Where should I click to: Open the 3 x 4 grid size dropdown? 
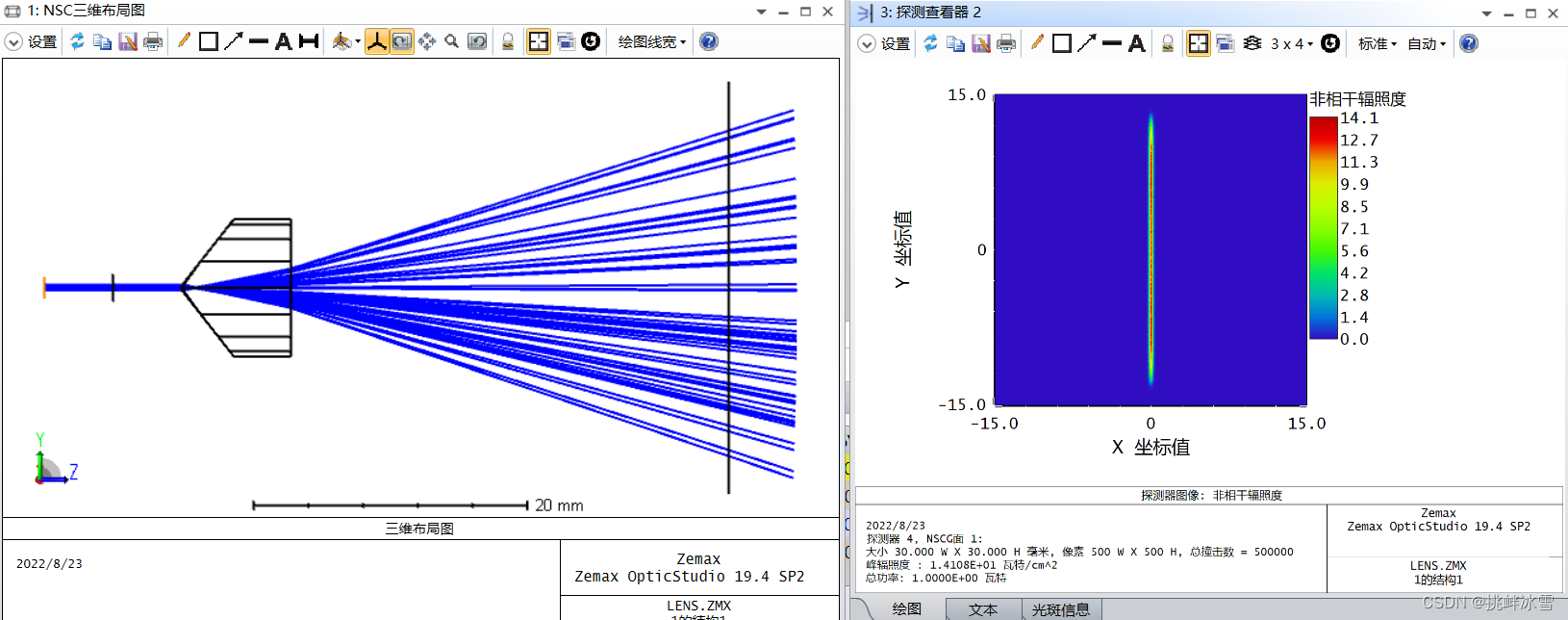click(1292, 44)
